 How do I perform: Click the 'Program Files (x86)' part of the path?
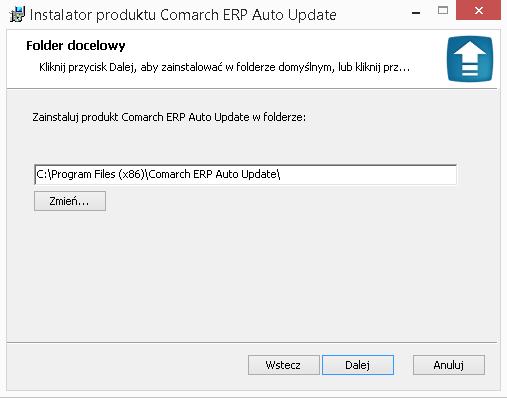[98, 174]
